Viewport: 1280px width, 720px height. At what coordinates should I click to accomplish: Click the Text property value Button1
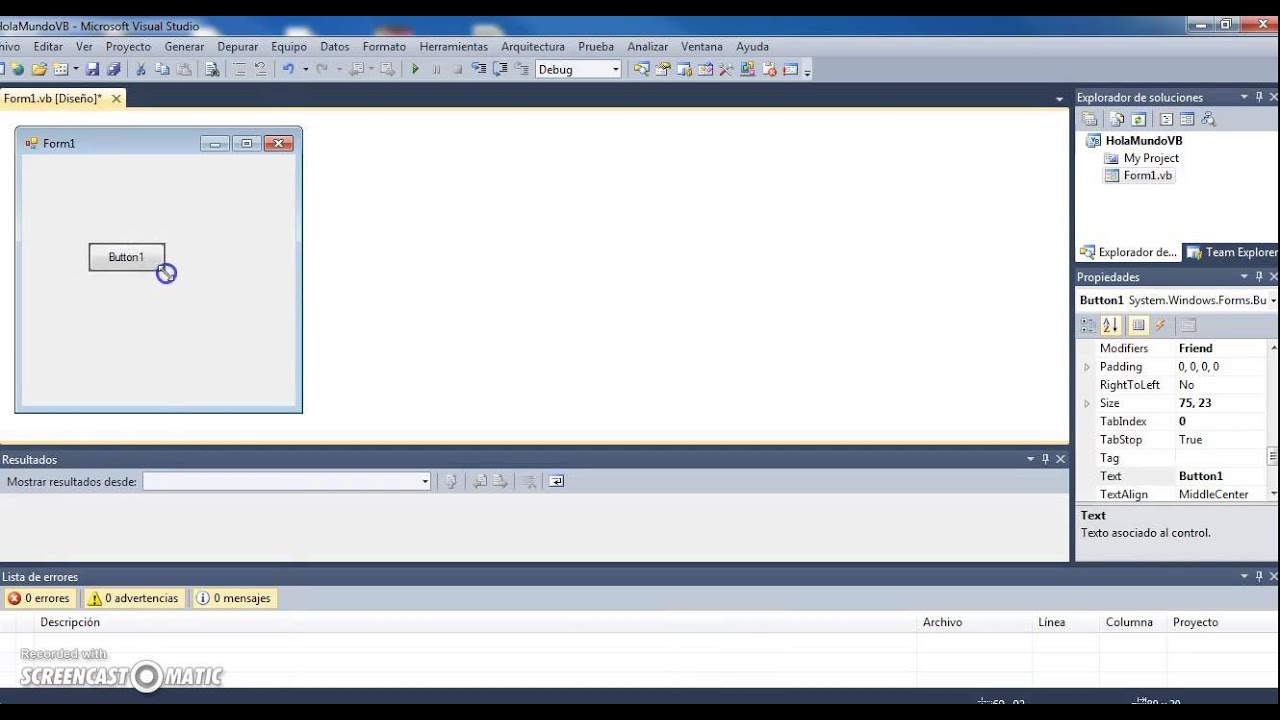point(1200,476)
